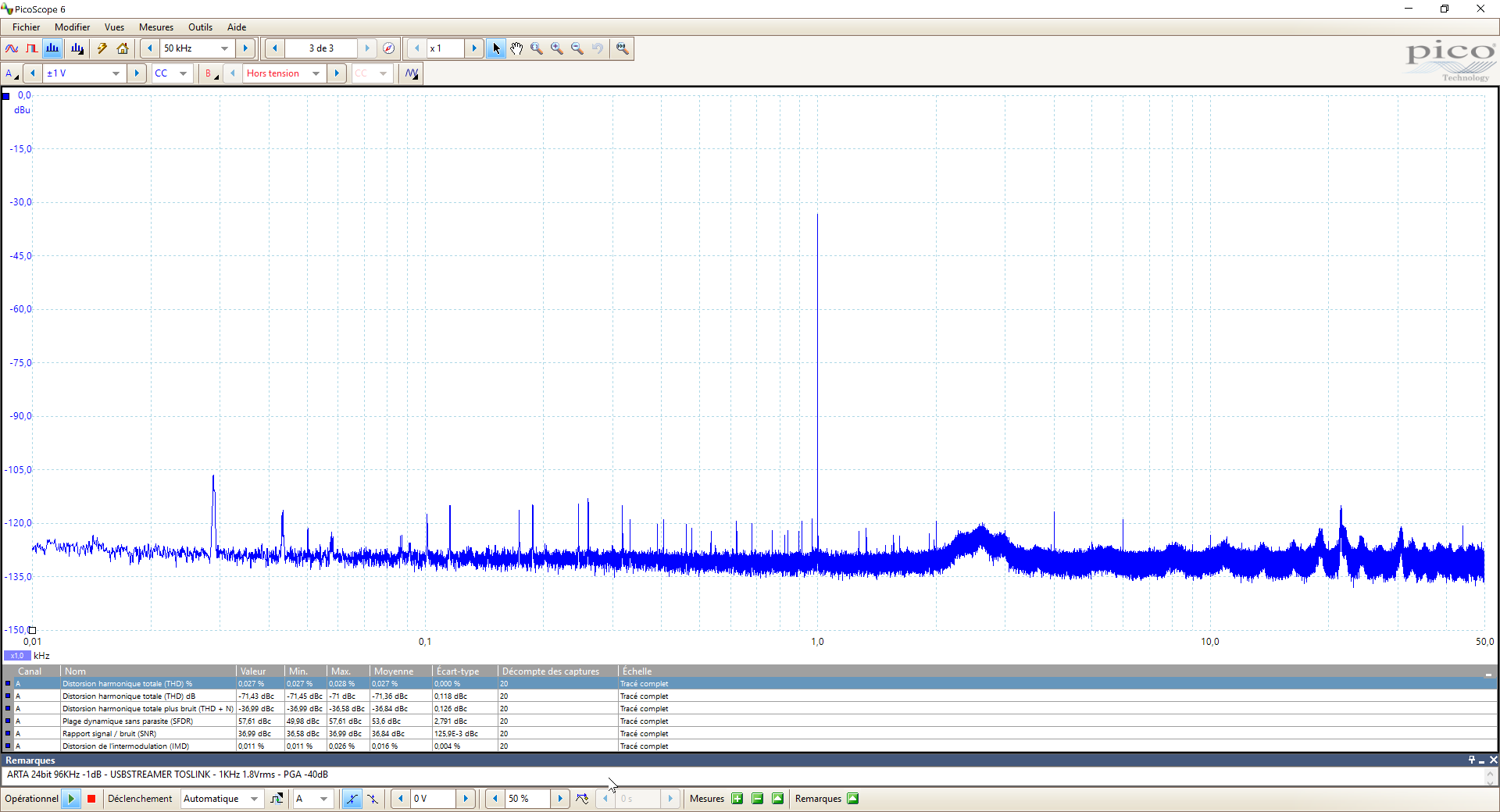This screenshot has height=812, width=1500.
Task: Select the pointer selection tool
Action: 496,48
